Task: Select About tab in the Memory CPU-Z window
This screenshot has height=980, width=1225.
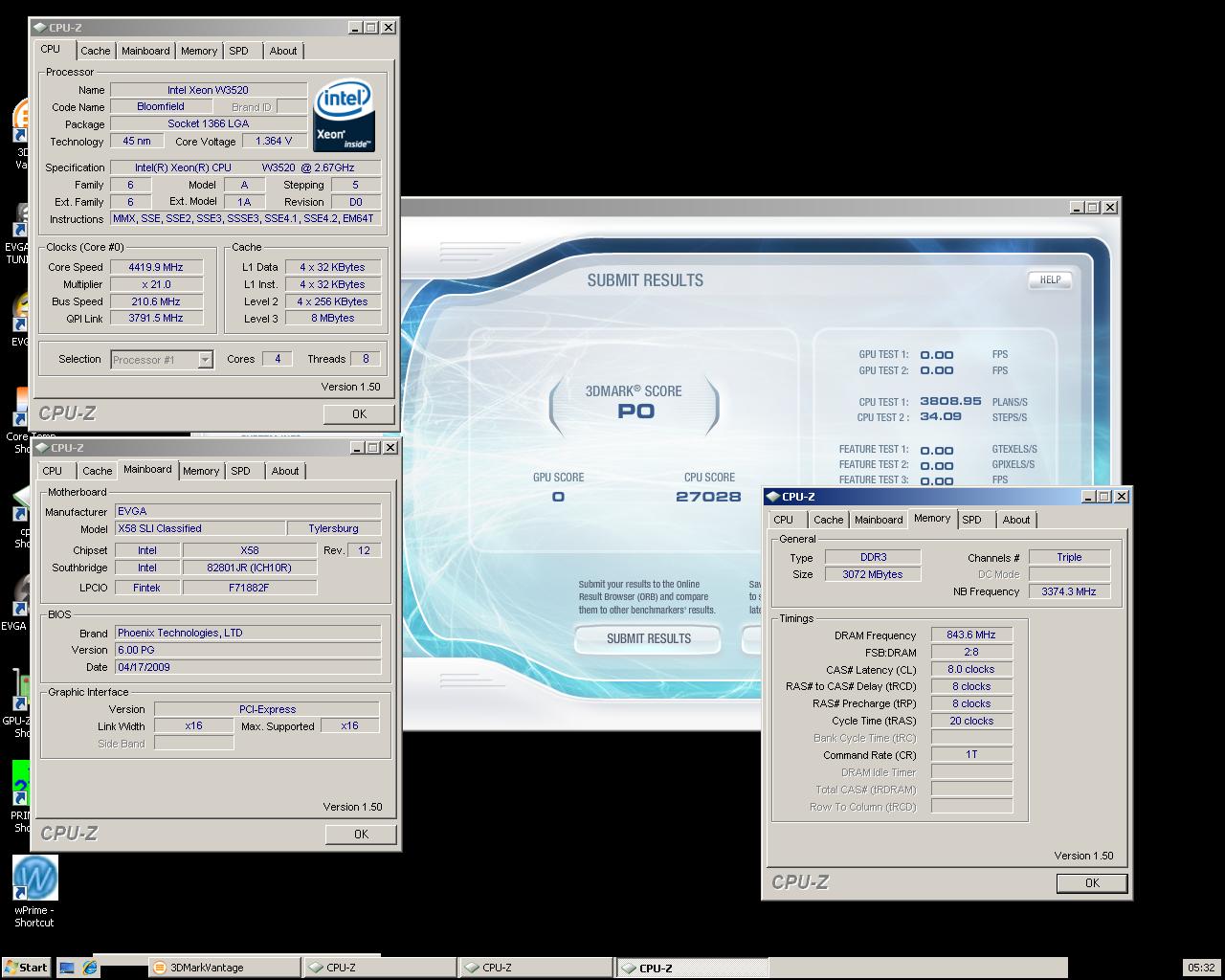Action: coord(1016,520)
